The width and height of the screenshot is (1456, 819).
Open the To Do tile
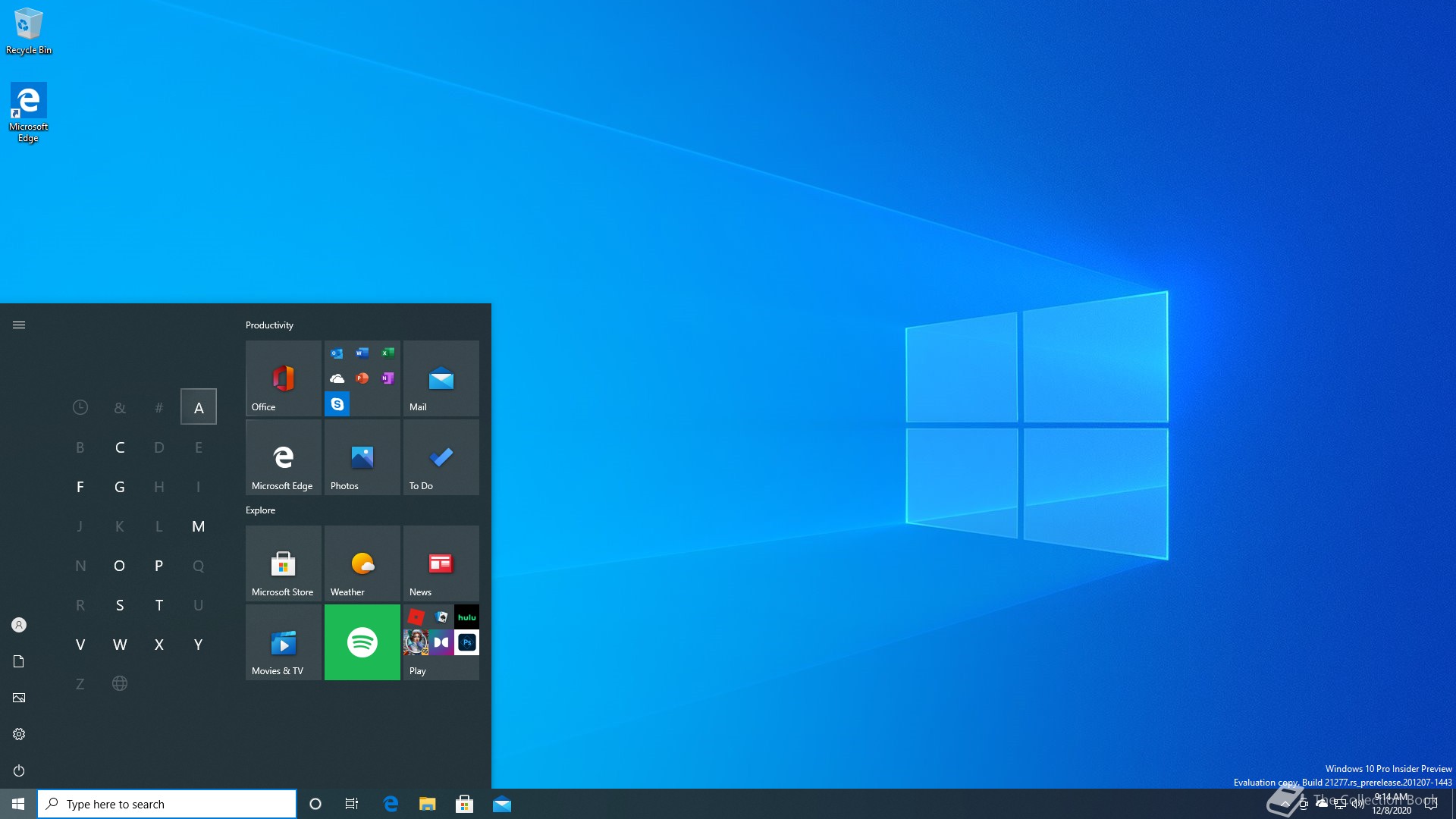coord(441,457)
